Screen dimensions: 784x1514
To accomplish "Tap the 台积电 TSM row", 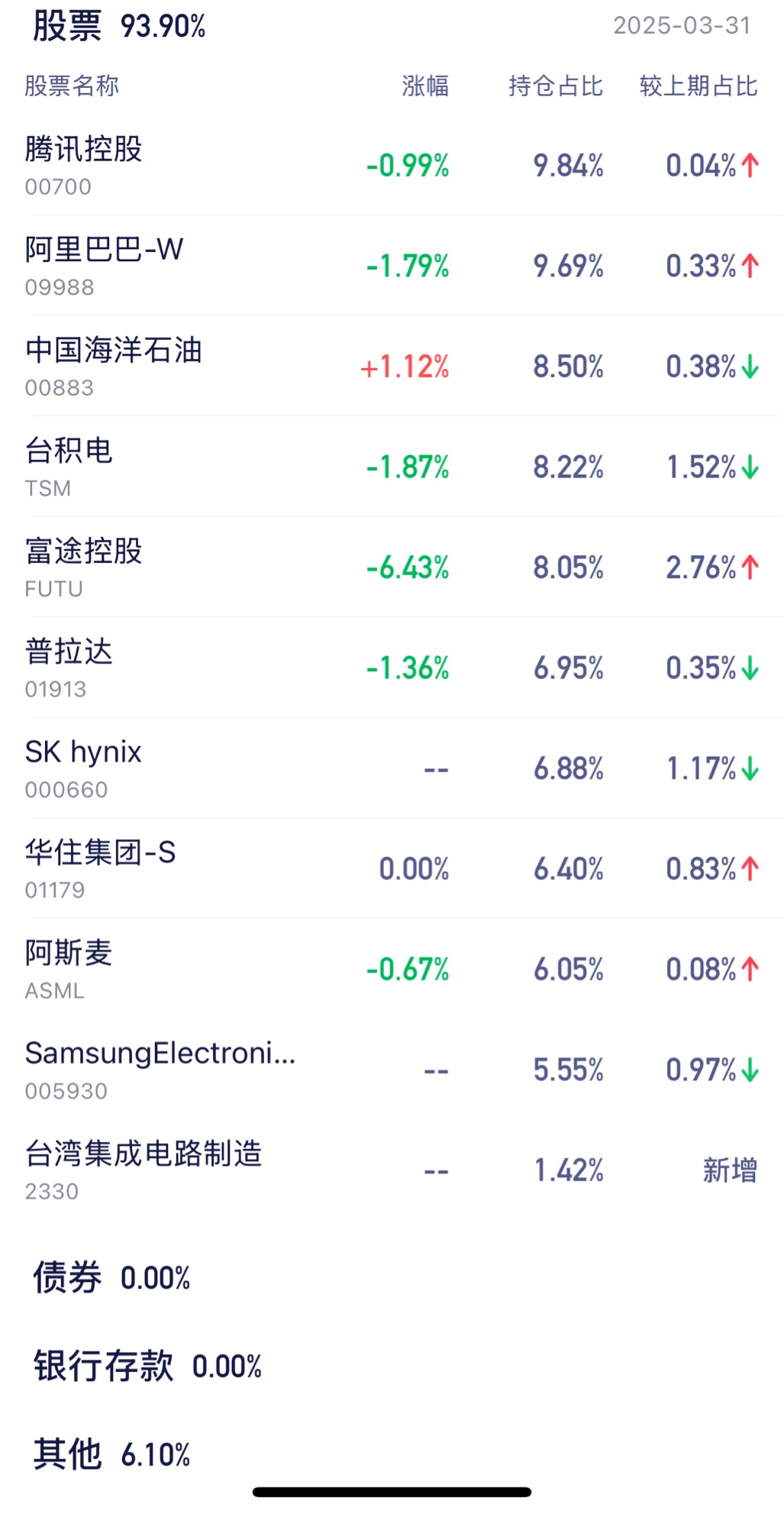I will (392, 467).
